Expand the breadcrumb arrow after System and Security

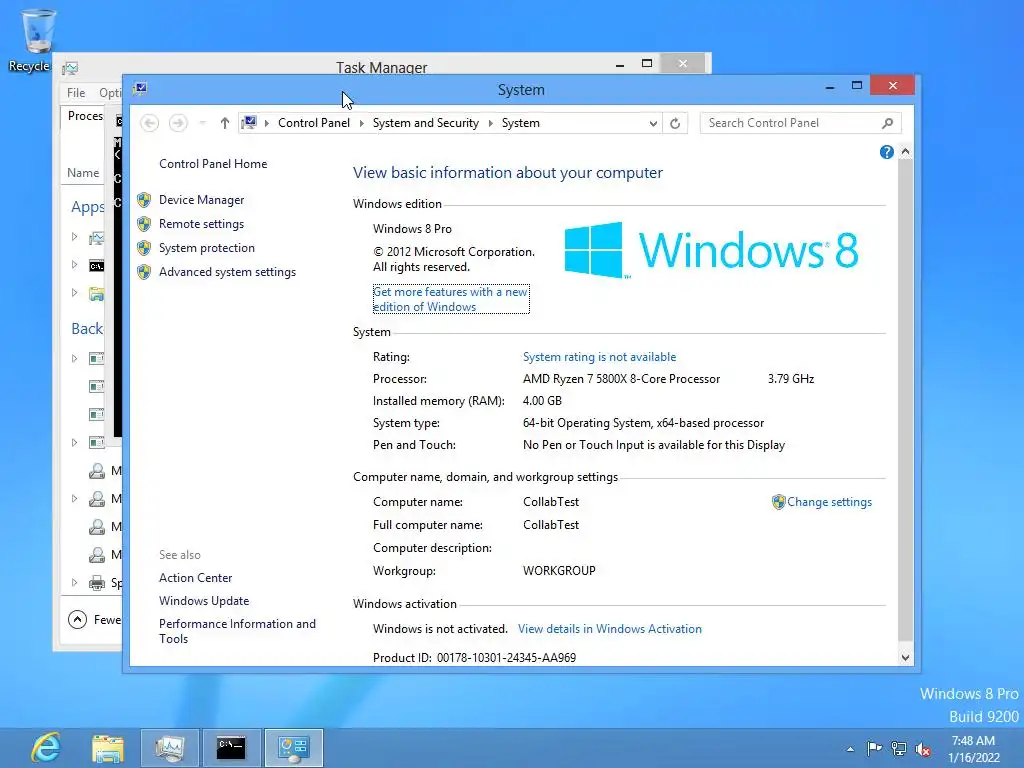[490, 123]
